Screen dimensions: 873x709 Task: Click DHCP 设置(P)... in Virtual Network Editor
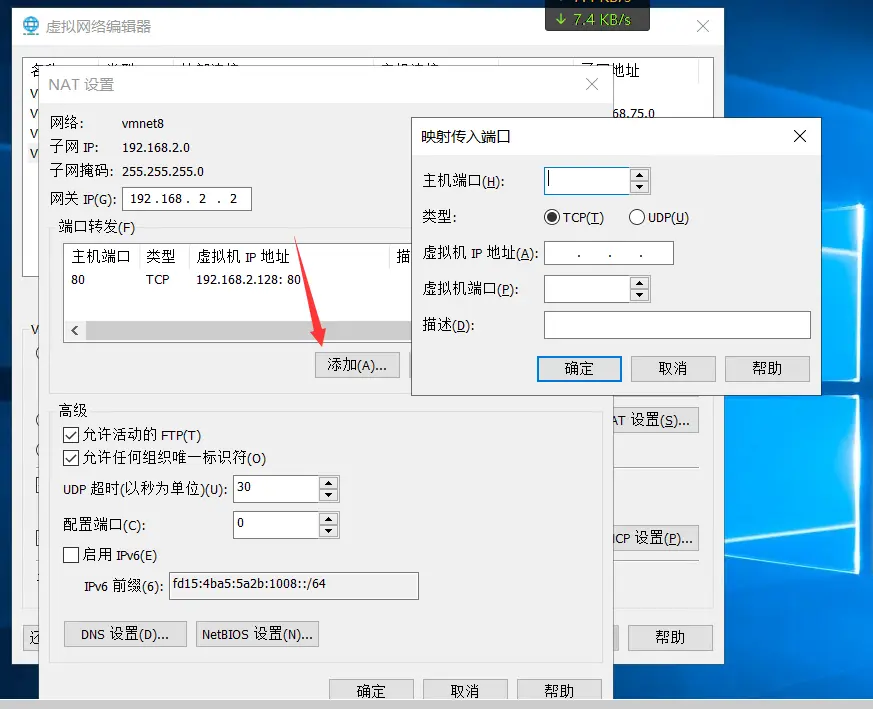(x=656, y=539)
